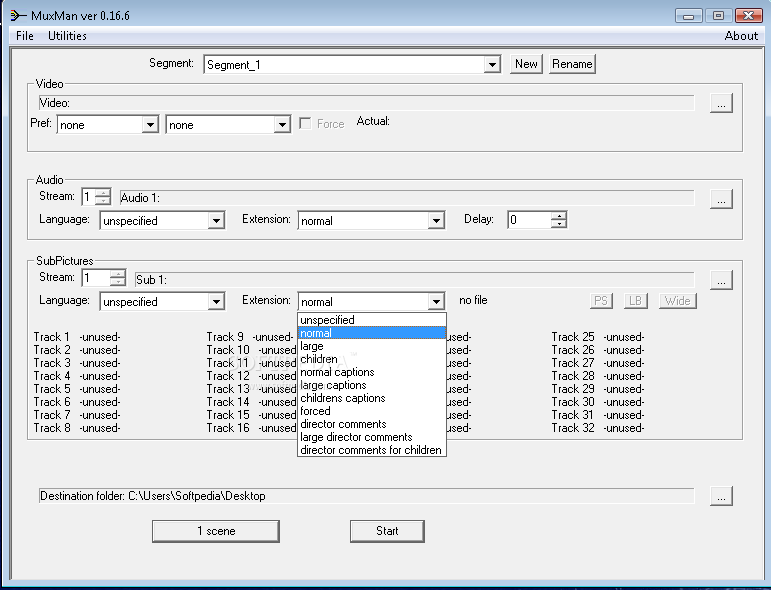Open the Utilities menu

click(x=67, y=36)
